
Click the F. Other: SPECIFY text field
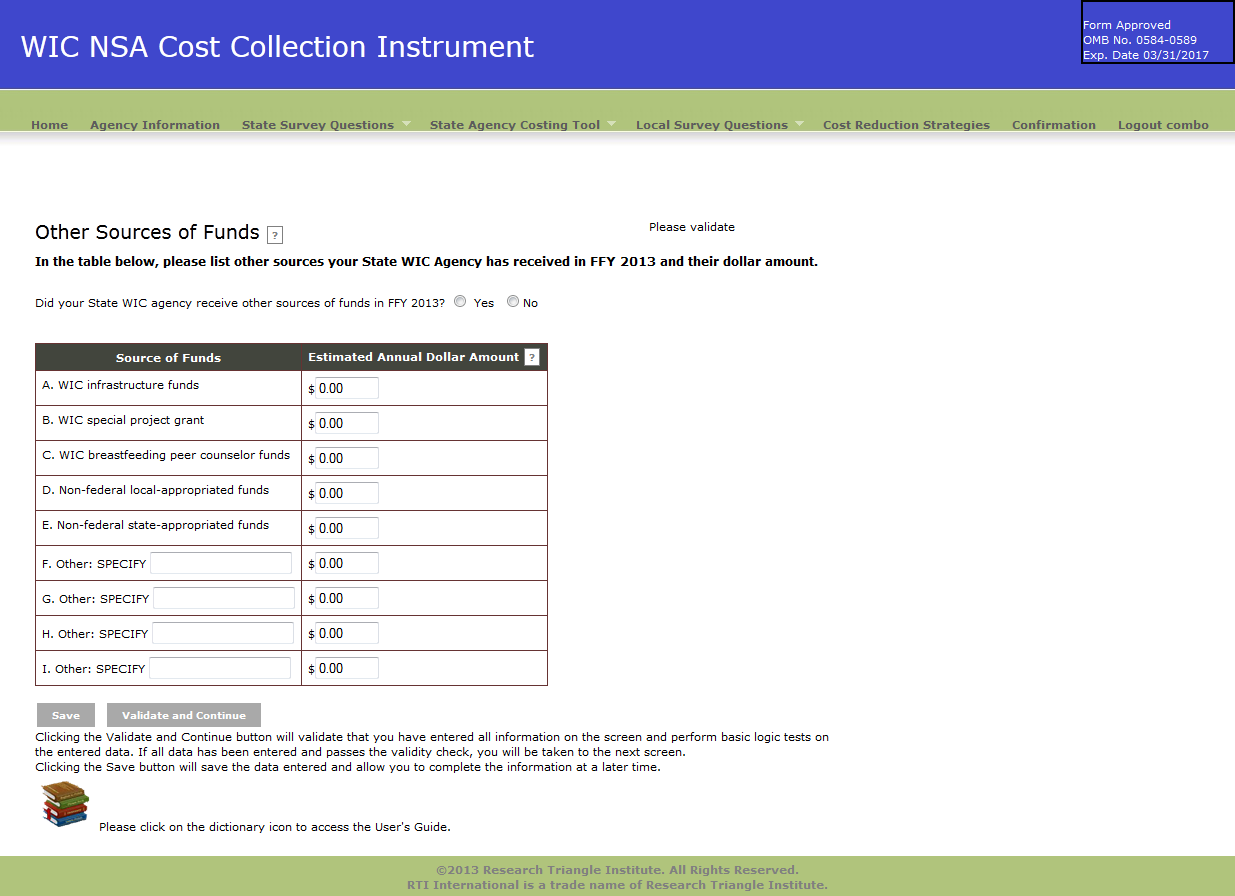(x=221, y=563)
